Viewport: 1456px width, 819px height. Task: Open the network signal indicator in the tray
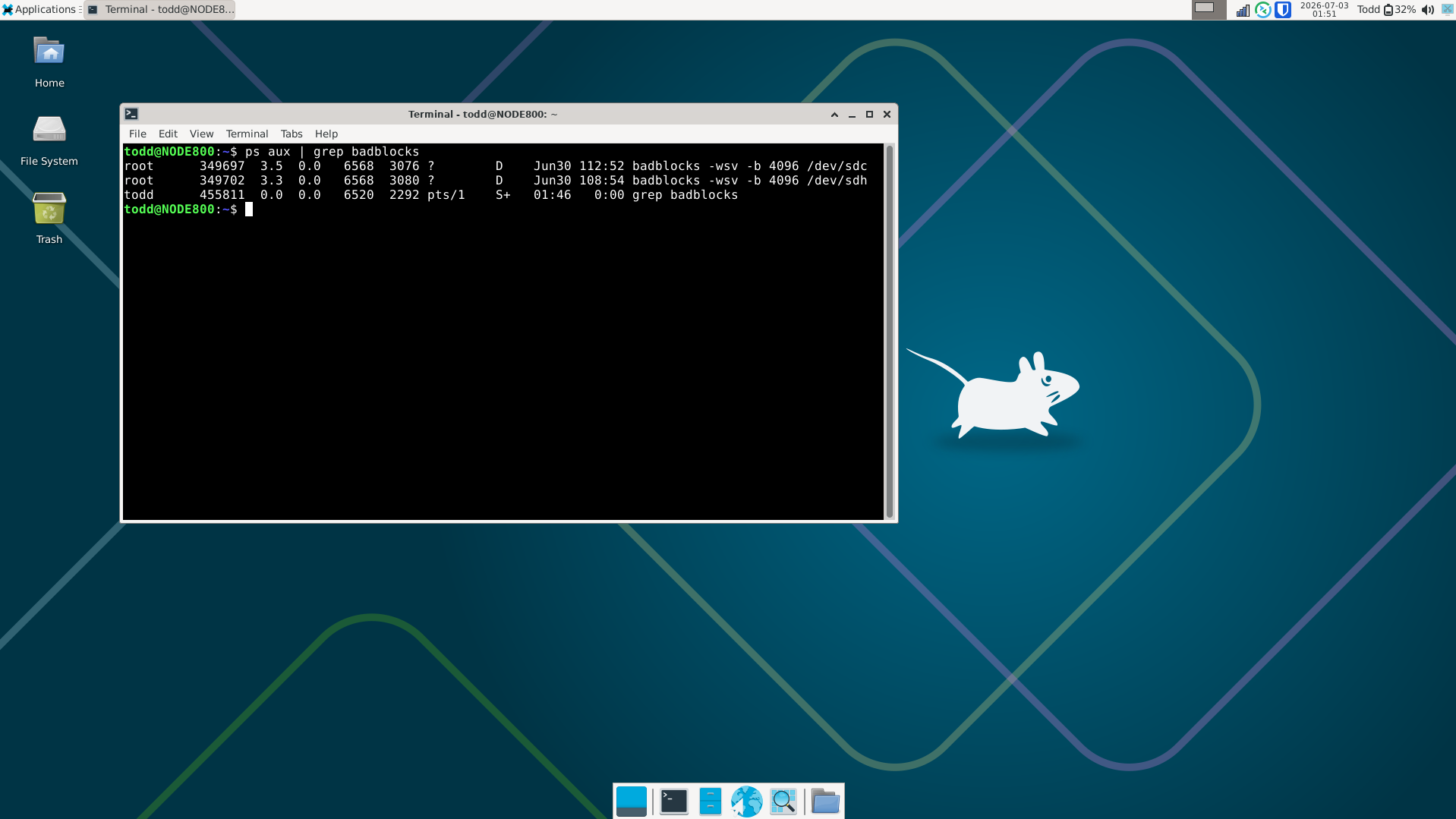1243,10
